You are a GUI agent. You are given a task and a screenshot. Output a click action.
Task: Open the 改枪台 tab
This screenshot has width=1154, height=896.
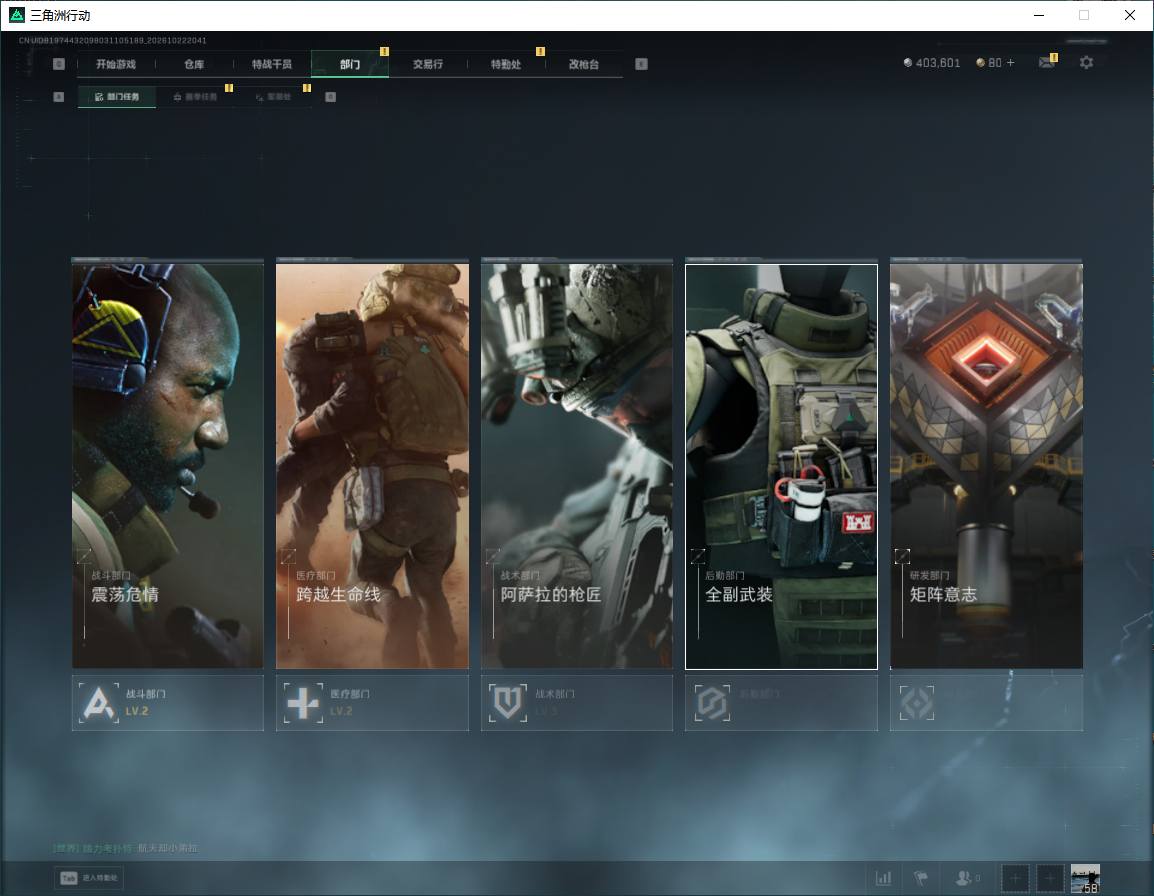pos(584,64)
